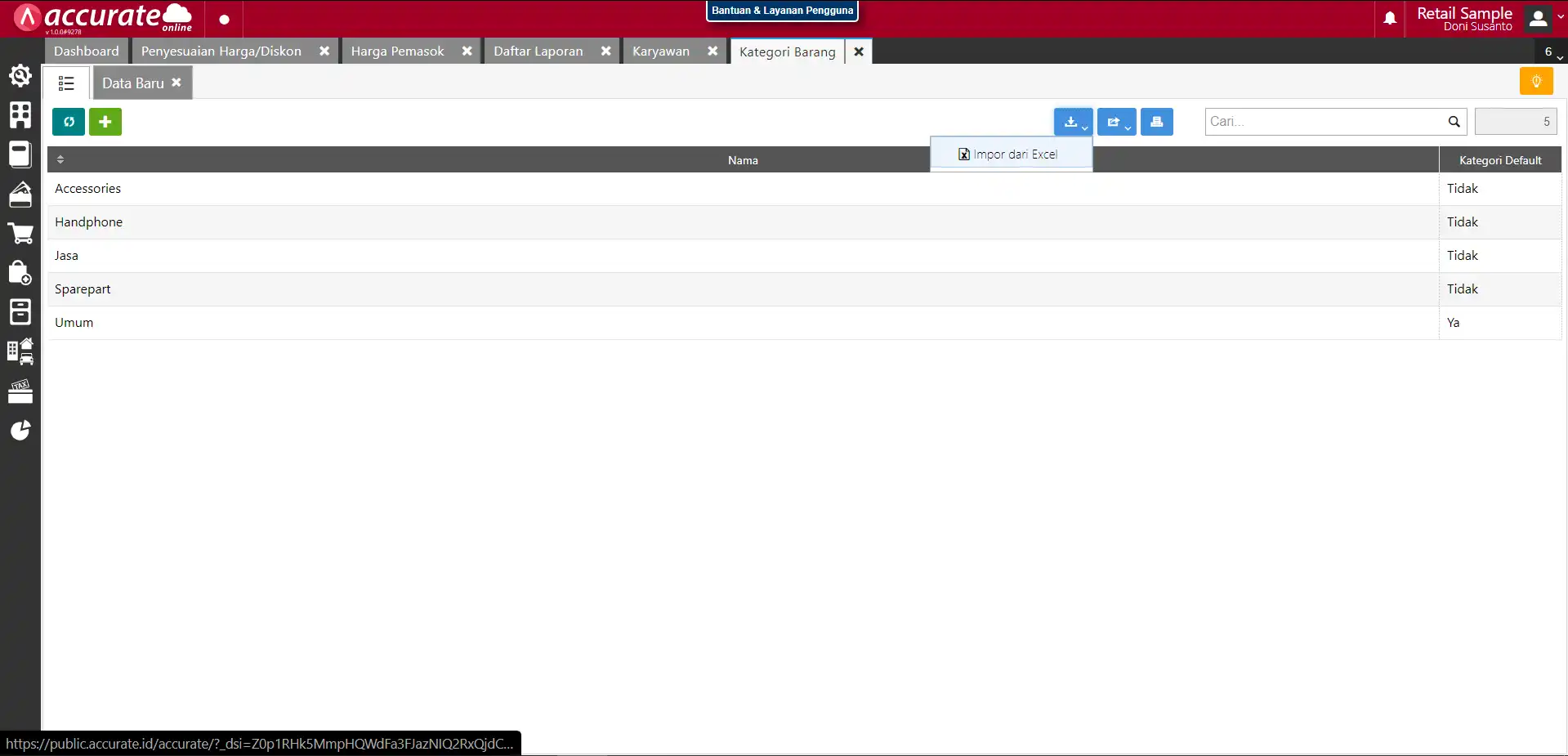Open the Handphone category row
1568x756 pixels.
point(88,222)
